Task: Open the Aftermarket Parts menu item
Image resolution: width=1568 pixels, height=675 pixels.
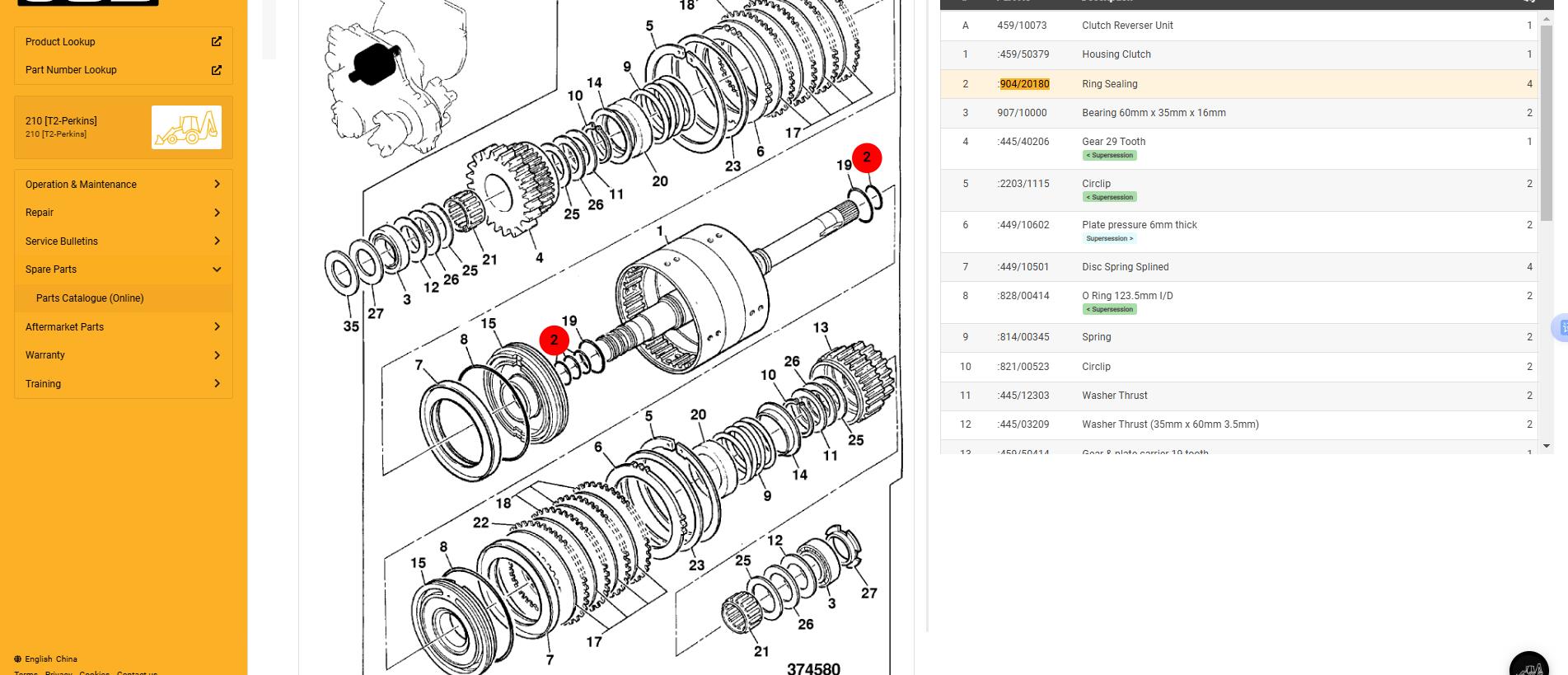Action: pyautogui.click(x=124, y=327)
